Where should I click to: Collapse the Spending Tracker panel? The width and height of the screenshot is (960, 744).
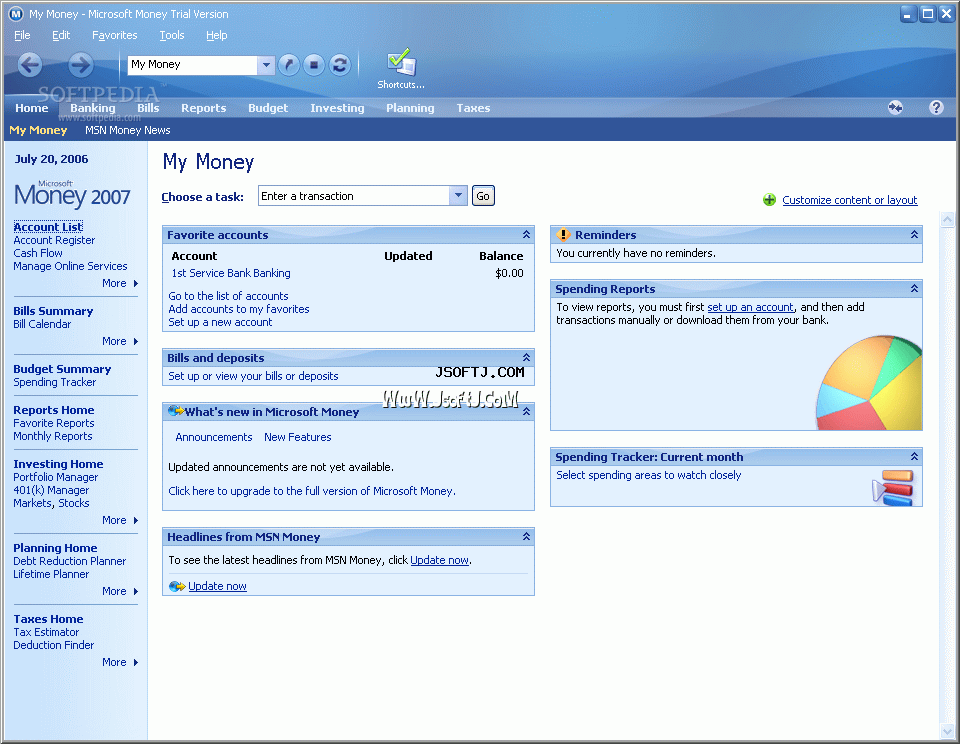(x=914, y=457)
